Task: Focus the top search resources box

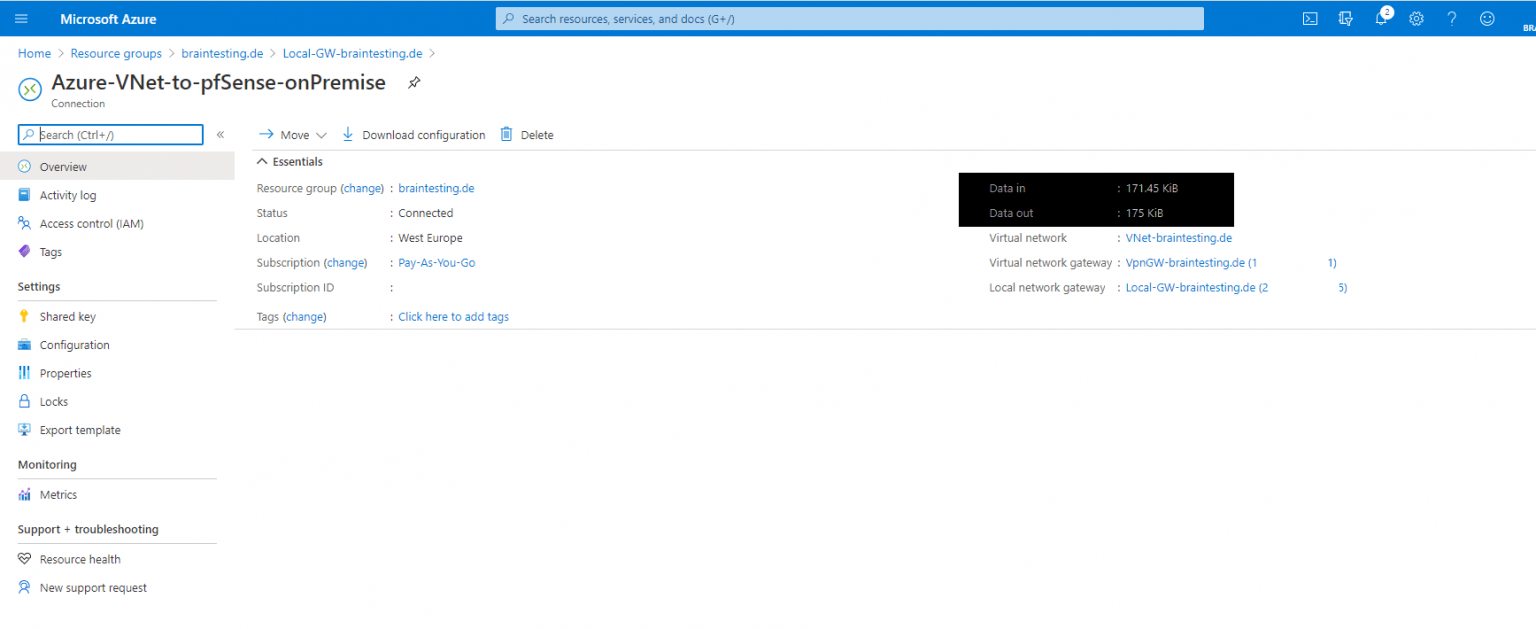Action: (850, 19)
